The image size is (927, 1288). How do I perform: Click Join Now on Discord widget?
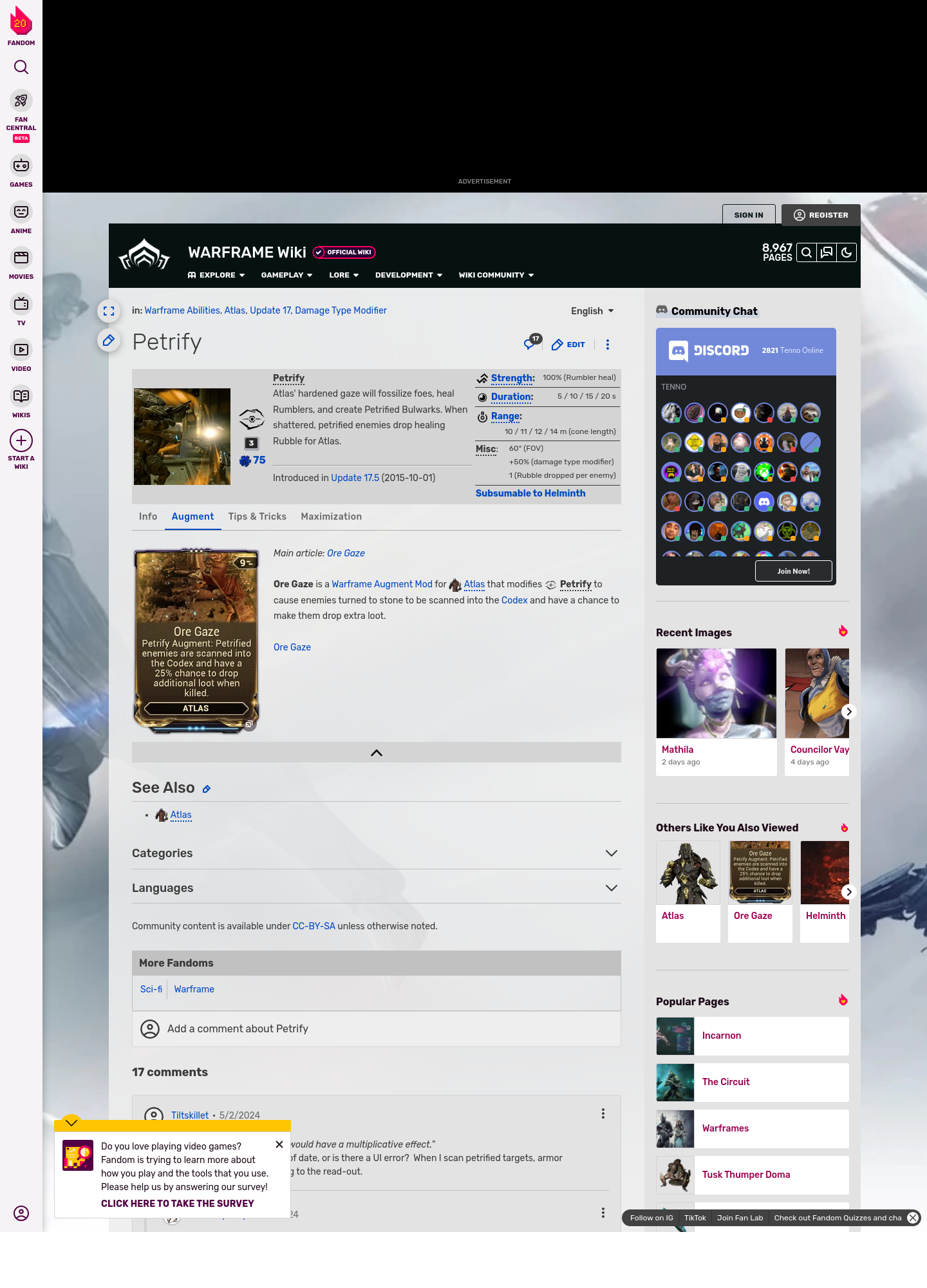794,571
